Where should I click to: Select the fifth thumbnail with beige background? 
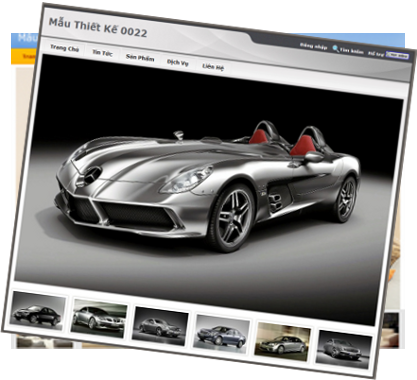[283, 342]
